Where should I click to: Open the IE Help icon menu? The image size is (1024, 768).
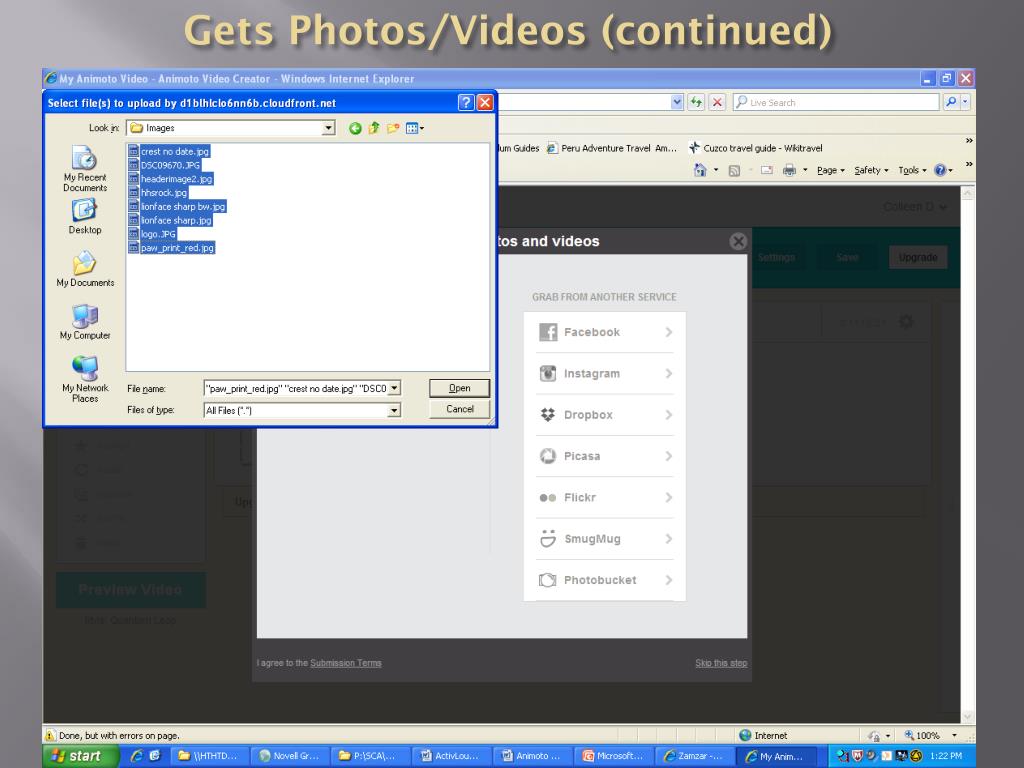point(943,170)
